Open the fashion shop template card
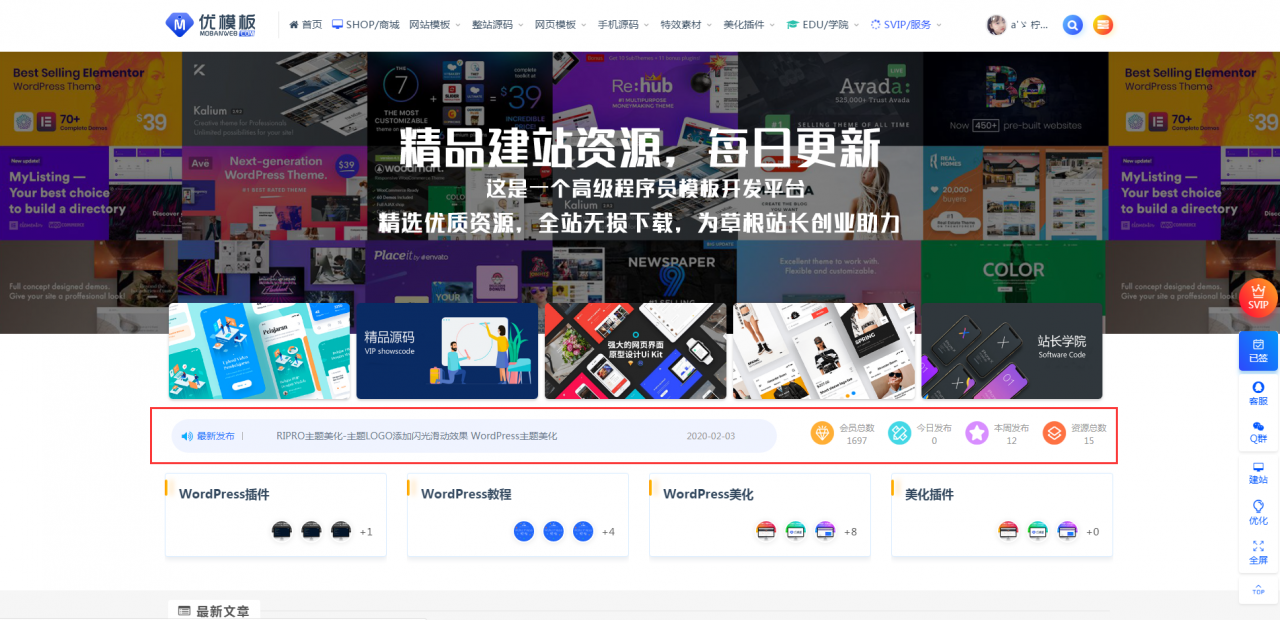Viewport: 1280px width, 620px height. pyautogui.click(x=823, y=351)
